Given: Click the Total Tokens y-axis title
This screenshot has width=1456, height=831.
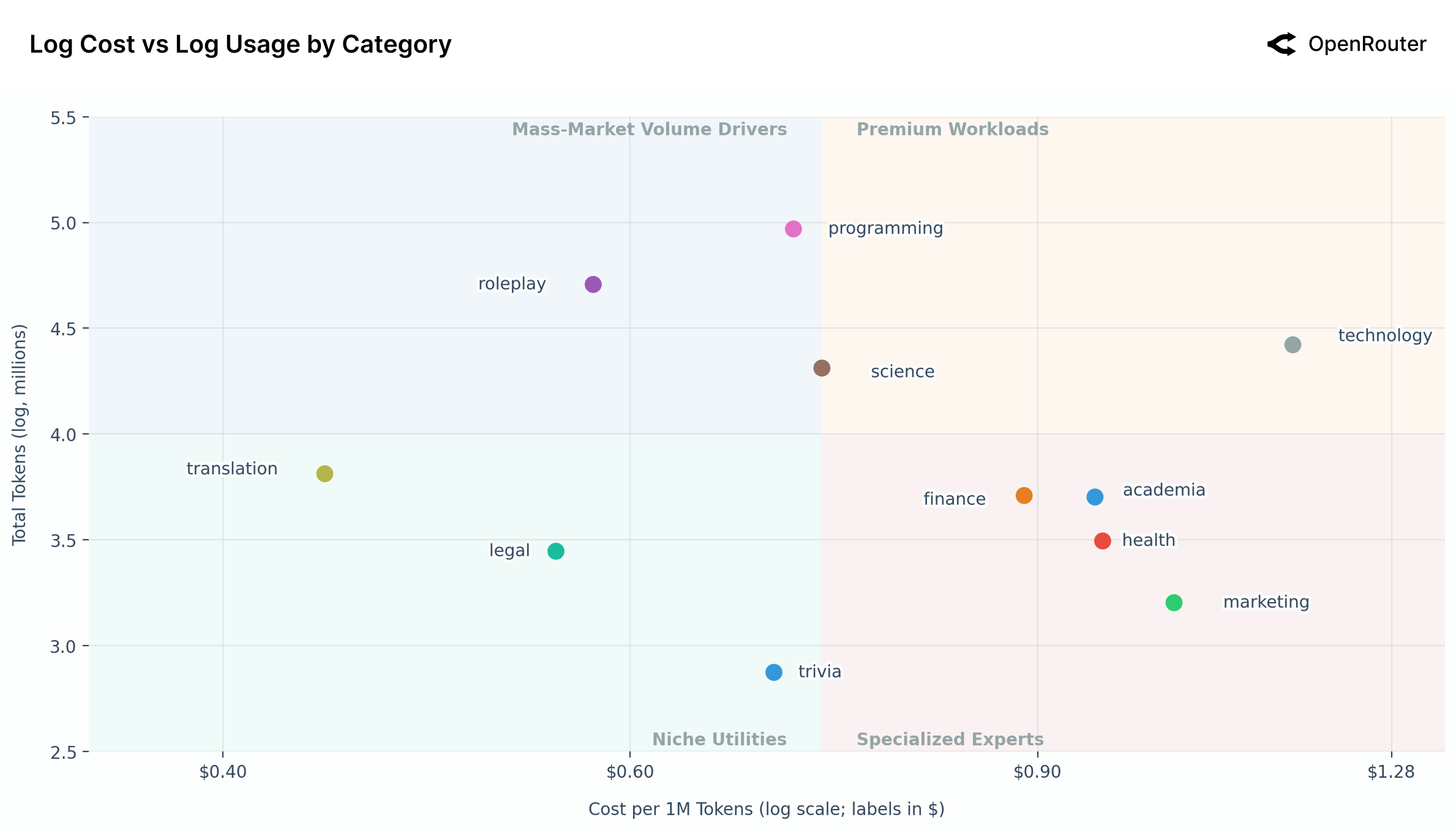Looking at the screenshot, I should 20,434.
